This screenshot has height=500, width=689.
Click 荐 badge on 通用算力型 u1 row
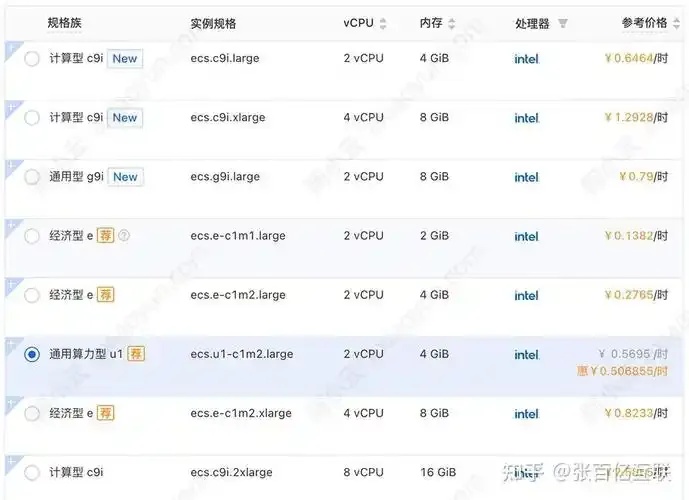136,354
